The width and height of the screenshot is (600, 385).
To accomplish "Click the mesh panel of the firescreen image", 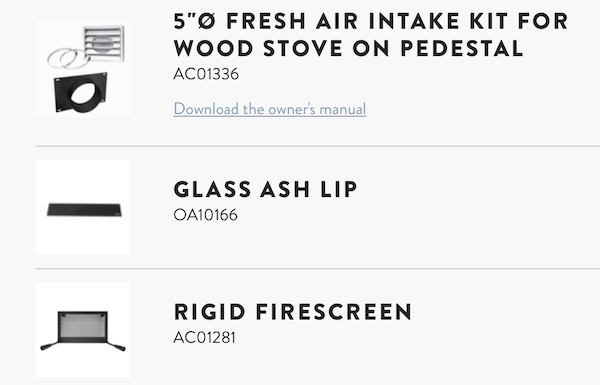I will point(83,326).
